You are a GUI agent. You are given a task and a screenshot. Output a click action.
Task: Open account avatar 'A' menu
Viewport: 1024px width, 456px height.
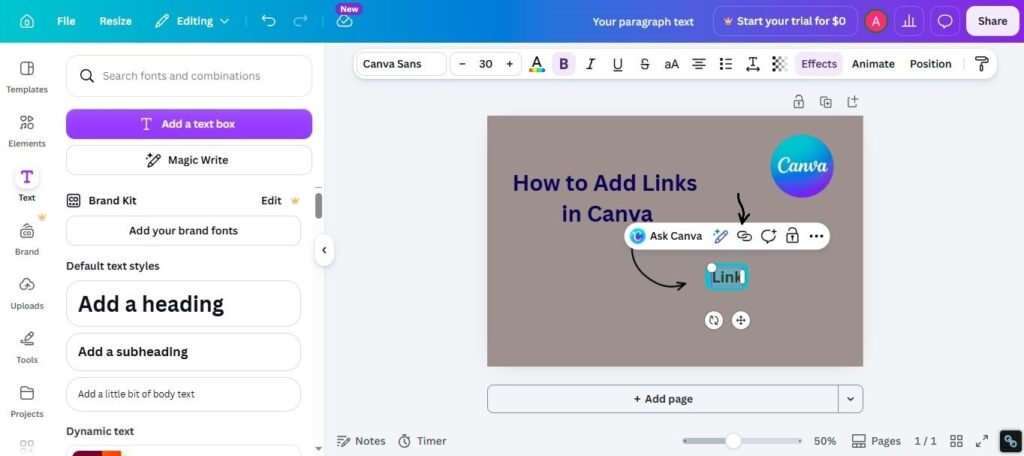[876, 21]
